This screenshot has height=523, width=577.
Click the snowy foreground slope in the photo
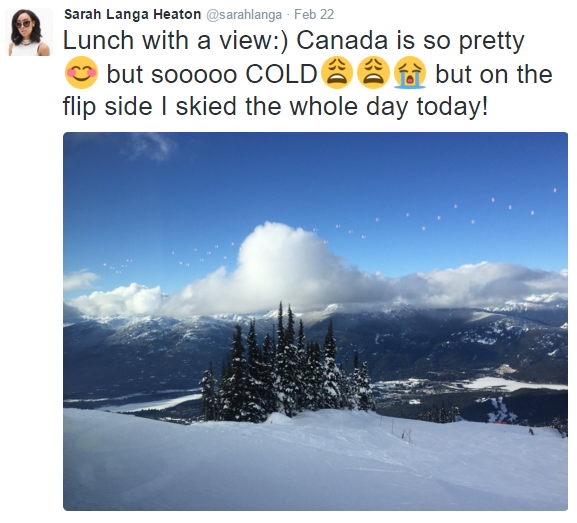click(x=315, y=464)
